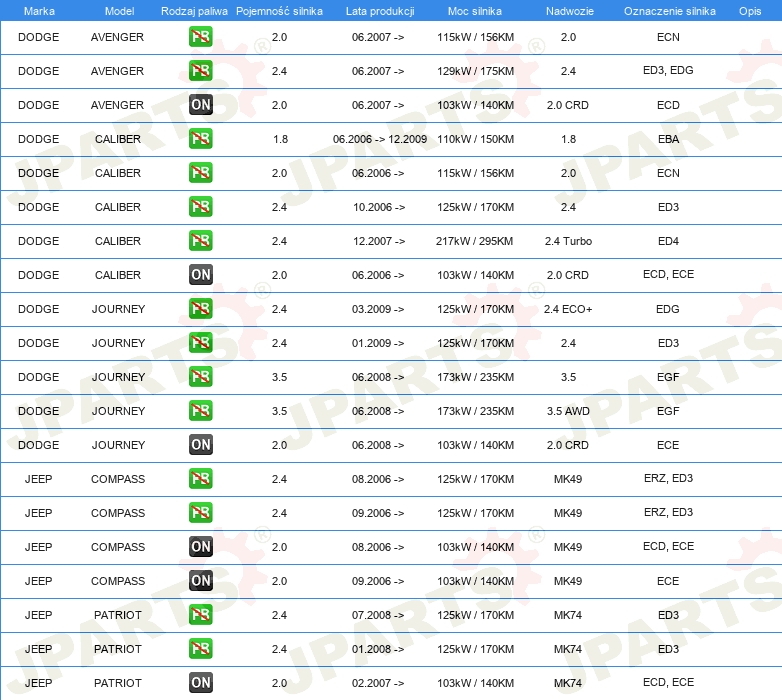Viewport: 782px width, 700px height.
Task: Select 'AVENGER' in the 2.0 CRD row
Action: [117, 105]
